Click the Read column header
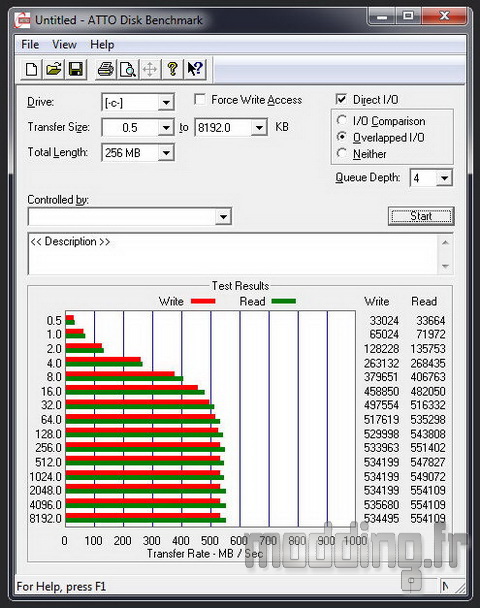This screenshot has width=480, height=608. pos(424,301)
